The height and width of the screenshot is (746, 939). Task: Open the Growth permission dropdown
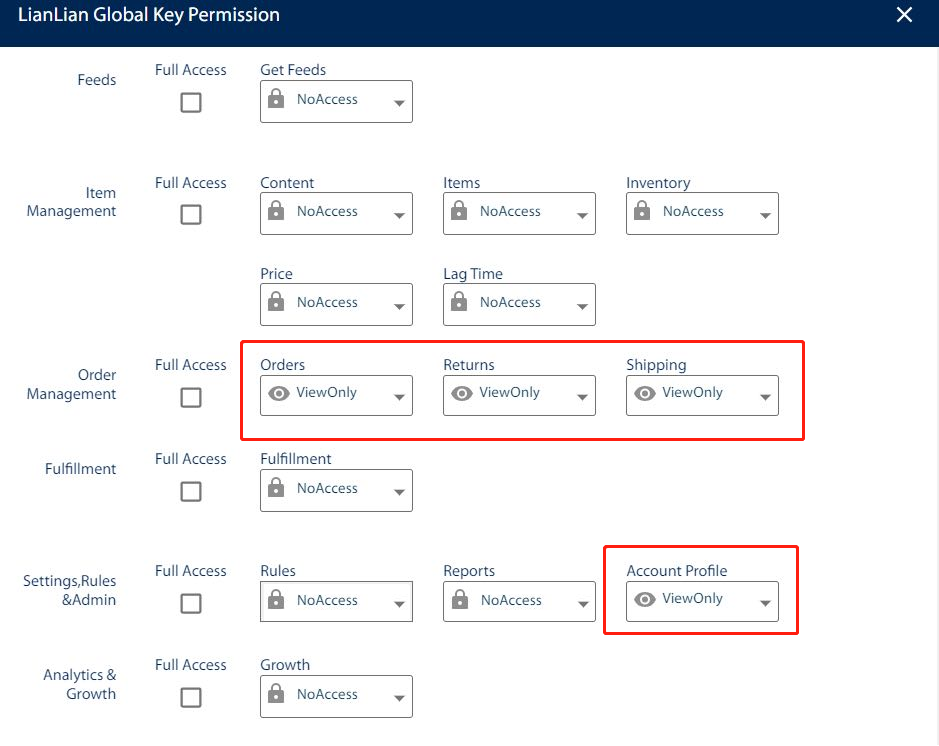[x=336, y=695]
